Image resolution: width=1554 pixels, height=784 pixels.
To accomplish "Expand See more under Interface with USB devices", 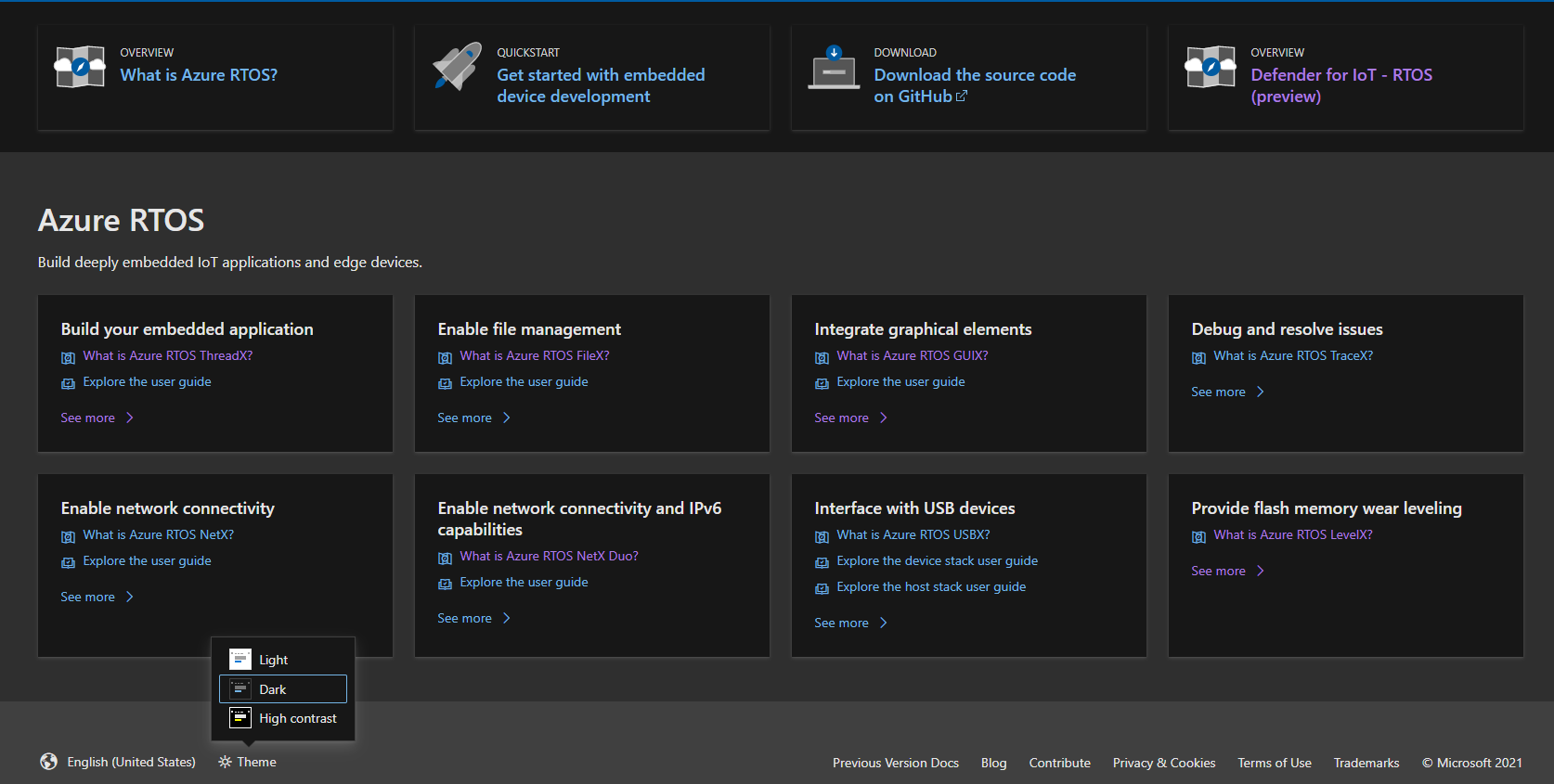I will [851, 623].
